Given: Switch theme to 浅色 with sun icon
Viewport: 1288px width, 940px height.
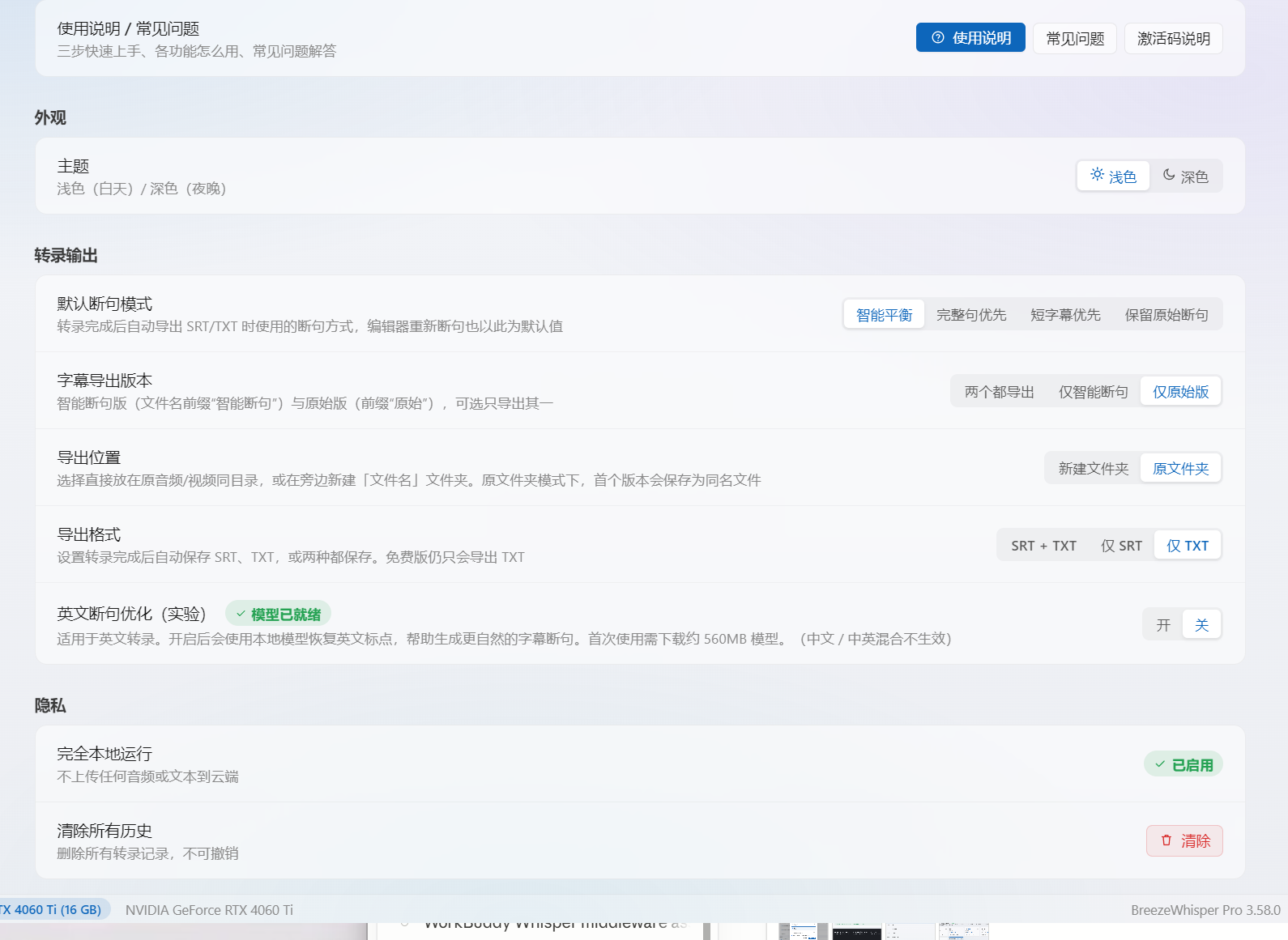Looking at the screenshot, I should pyautogui.click(x=1113, y=177).
